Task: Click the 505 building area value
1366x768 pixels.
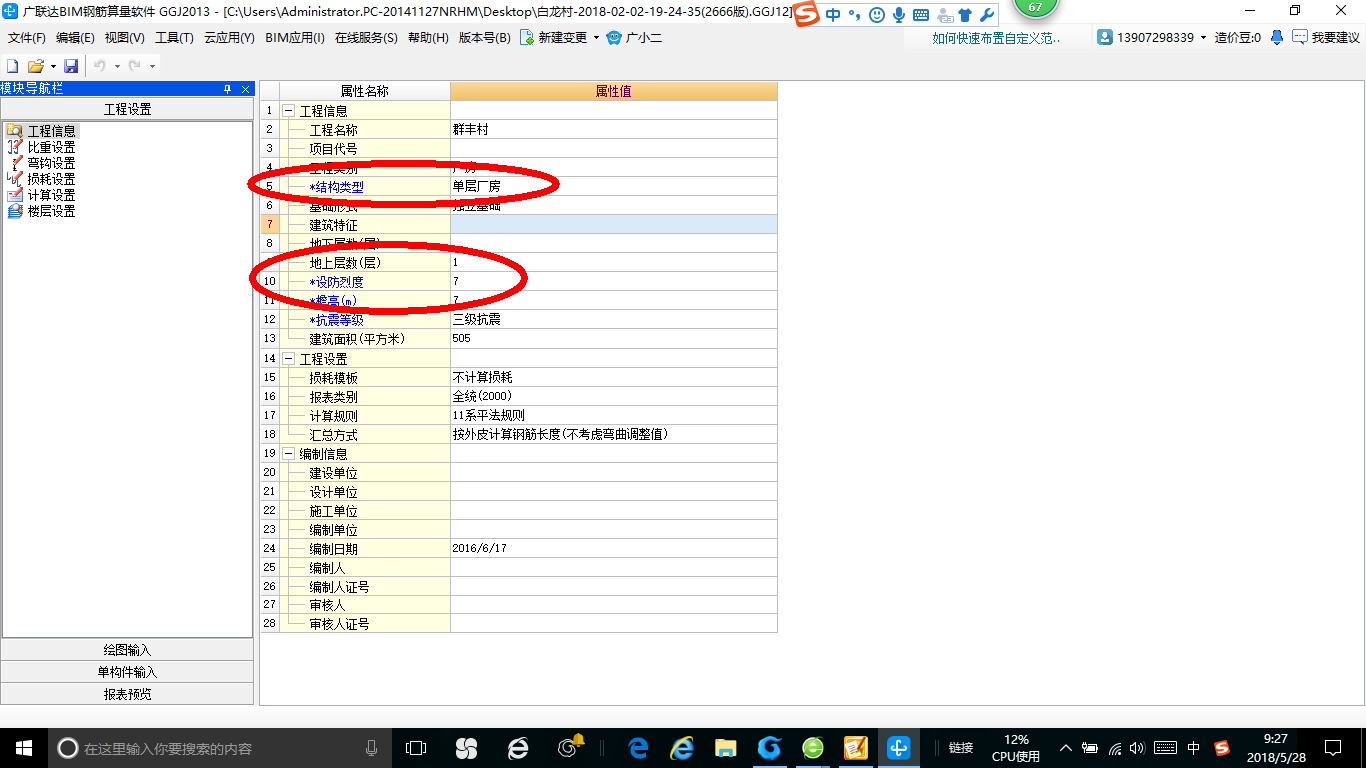Action: coord(613,339)
